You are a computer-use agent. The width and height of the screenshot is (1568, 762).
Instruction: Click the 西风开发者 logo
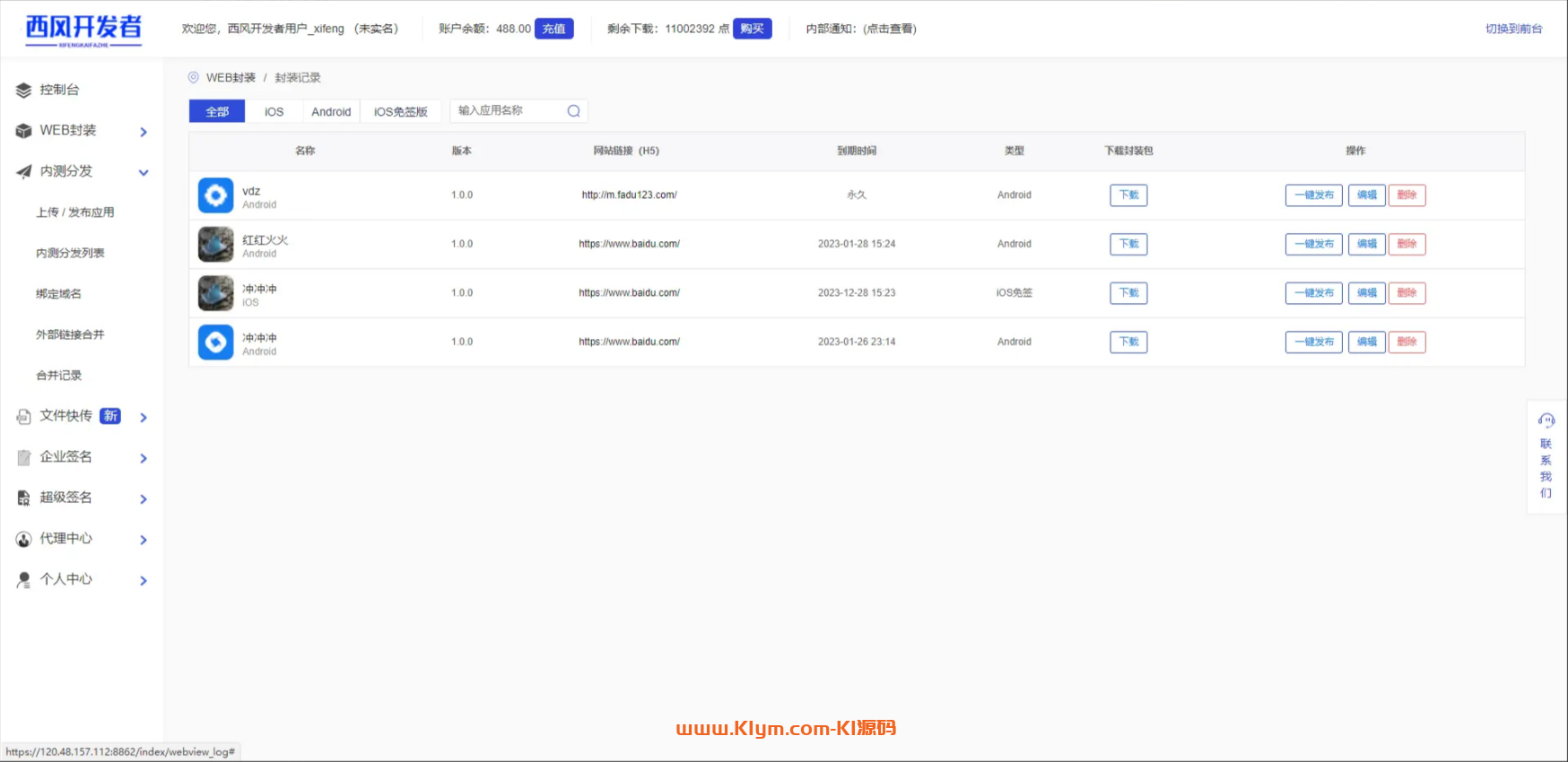point(83,30)
